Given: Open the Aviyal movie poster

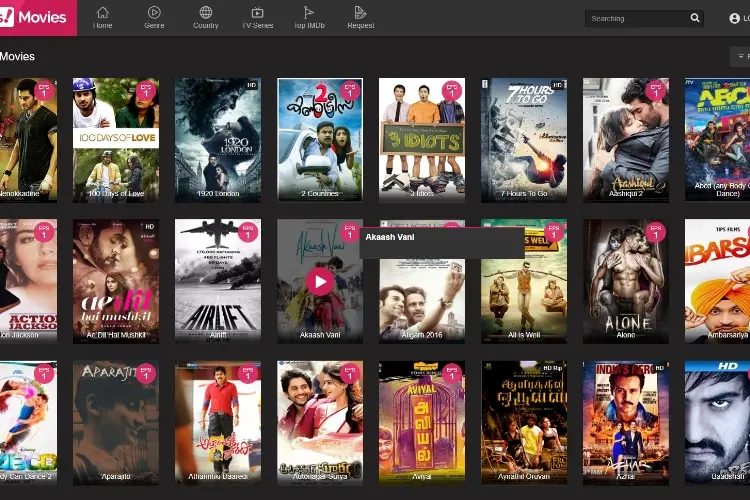Looking at the screenshot, I should (422, 423).
